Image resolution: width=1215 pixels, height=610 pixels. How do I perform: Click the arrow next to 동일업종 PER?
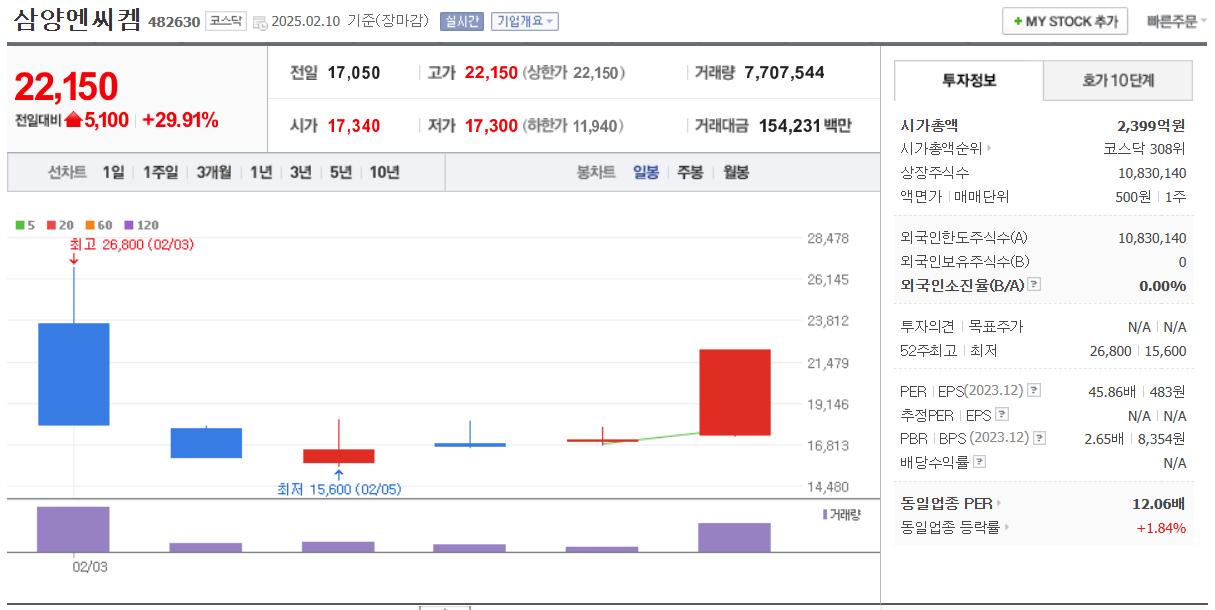(x=998, y=504)
